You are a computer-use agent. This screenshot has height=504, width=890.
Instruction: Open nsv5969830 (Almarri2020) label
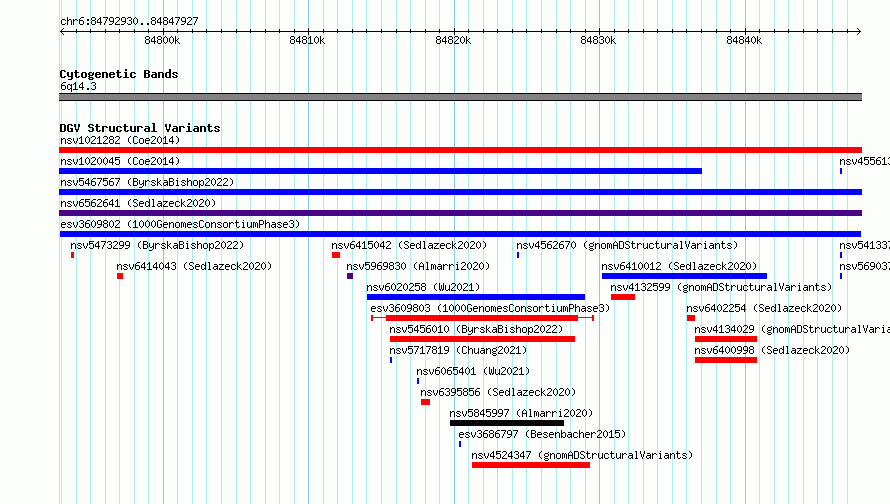(418, 266)
